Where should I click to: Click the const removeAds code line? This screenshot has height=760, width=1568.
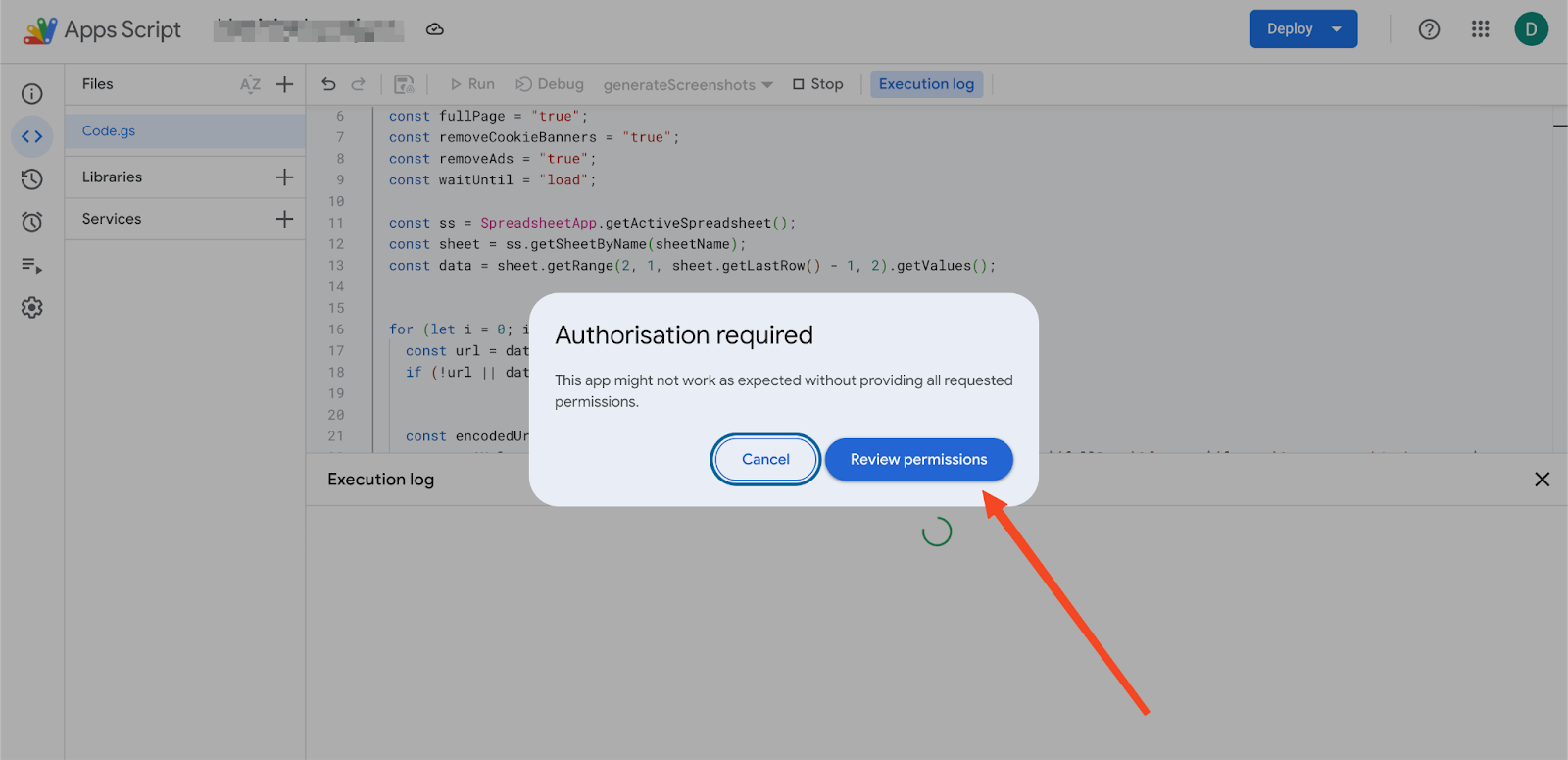point(492,159)
